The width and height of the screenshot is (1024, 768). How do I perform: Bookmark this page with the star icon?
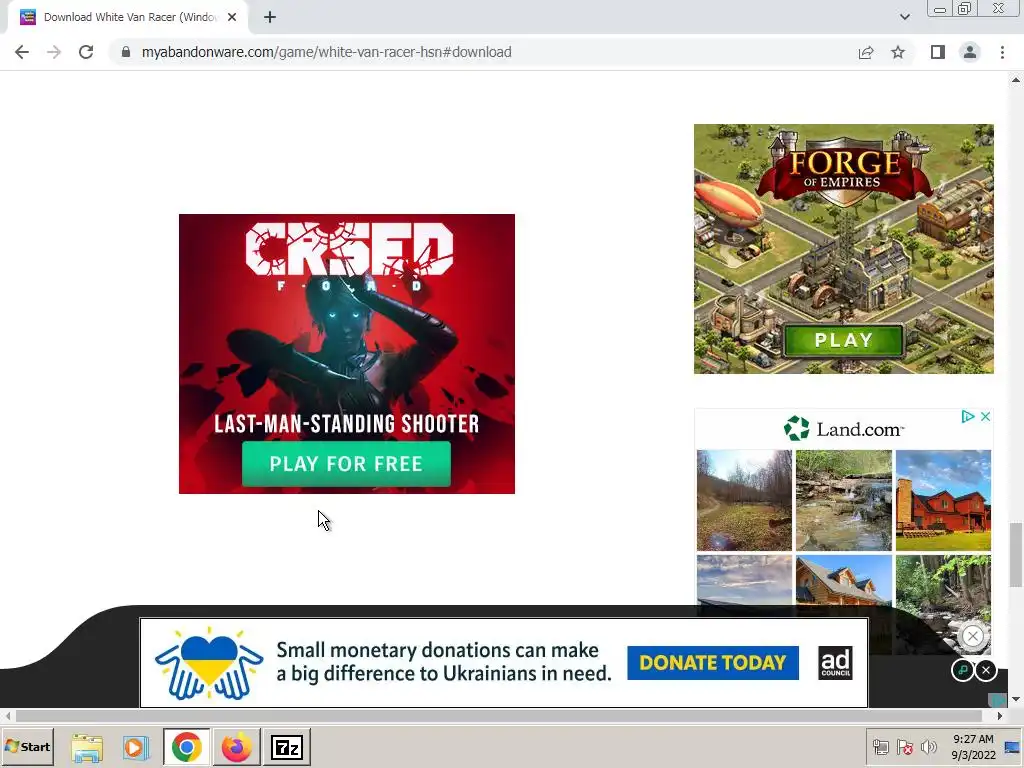(x=898, y=52)
